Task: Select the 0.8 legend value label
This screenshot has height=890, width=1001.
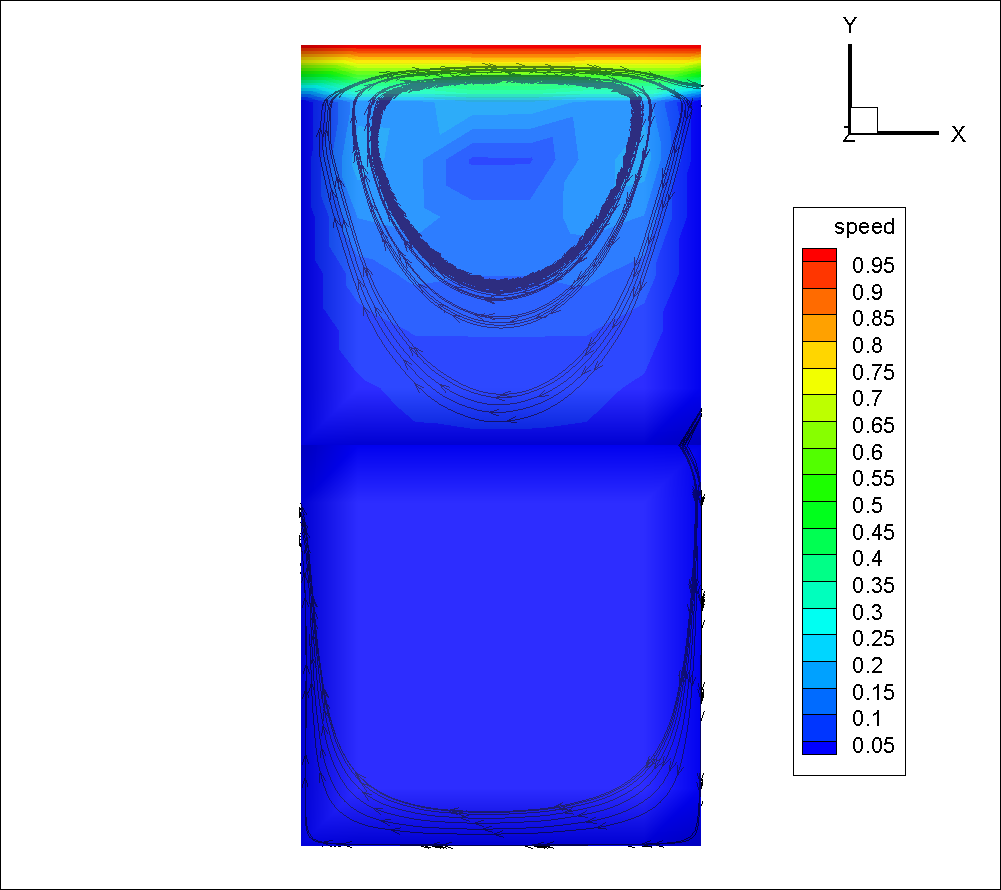Action: (x=867, y=345)
